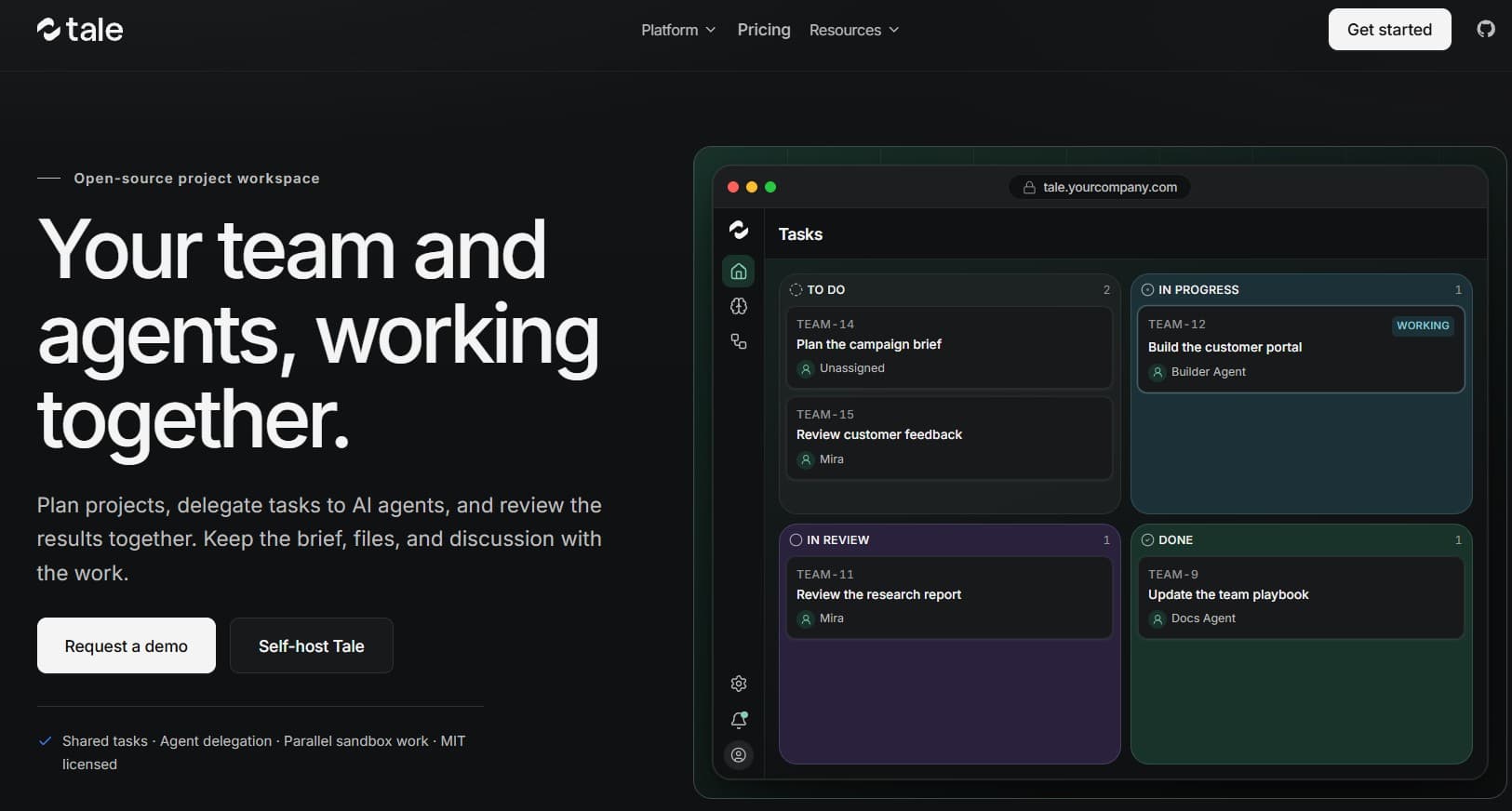
Task: Click the DONE checkmark status icon
Action: [1147, 539]
